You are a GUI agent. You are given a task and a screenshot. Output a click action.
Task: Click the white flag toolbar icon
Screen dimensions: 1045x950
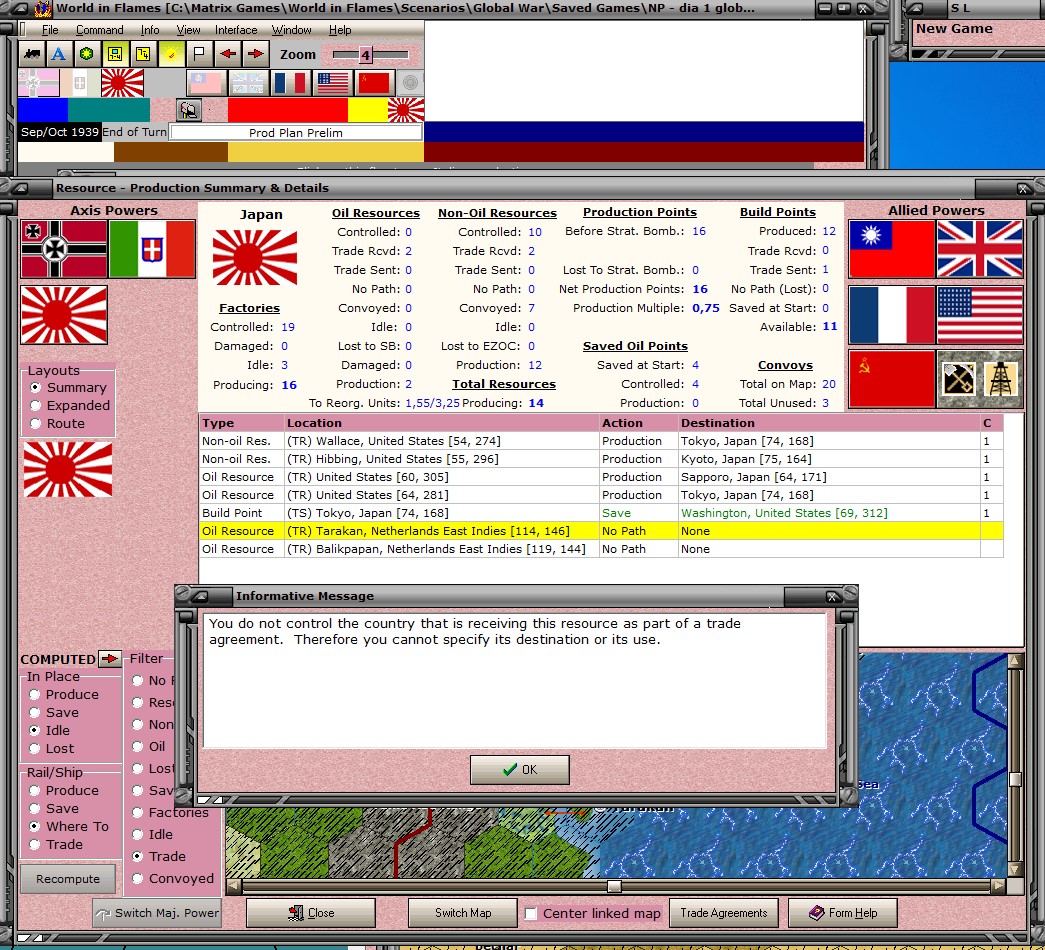click(199, 54)
